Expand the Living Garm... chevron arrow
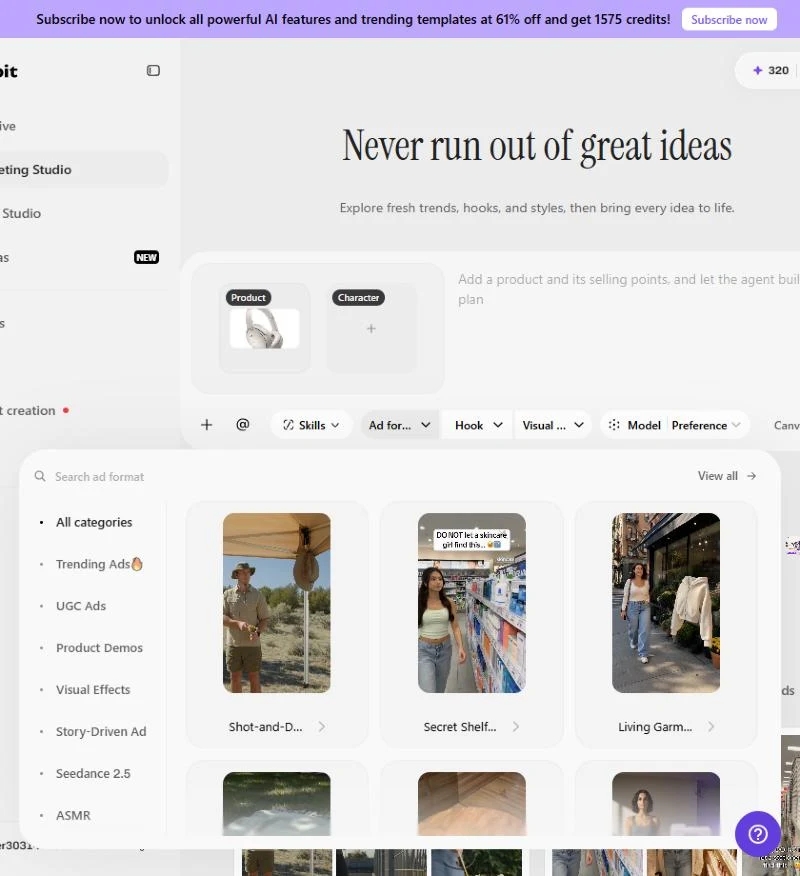800x876 pixels. (711, 727)
